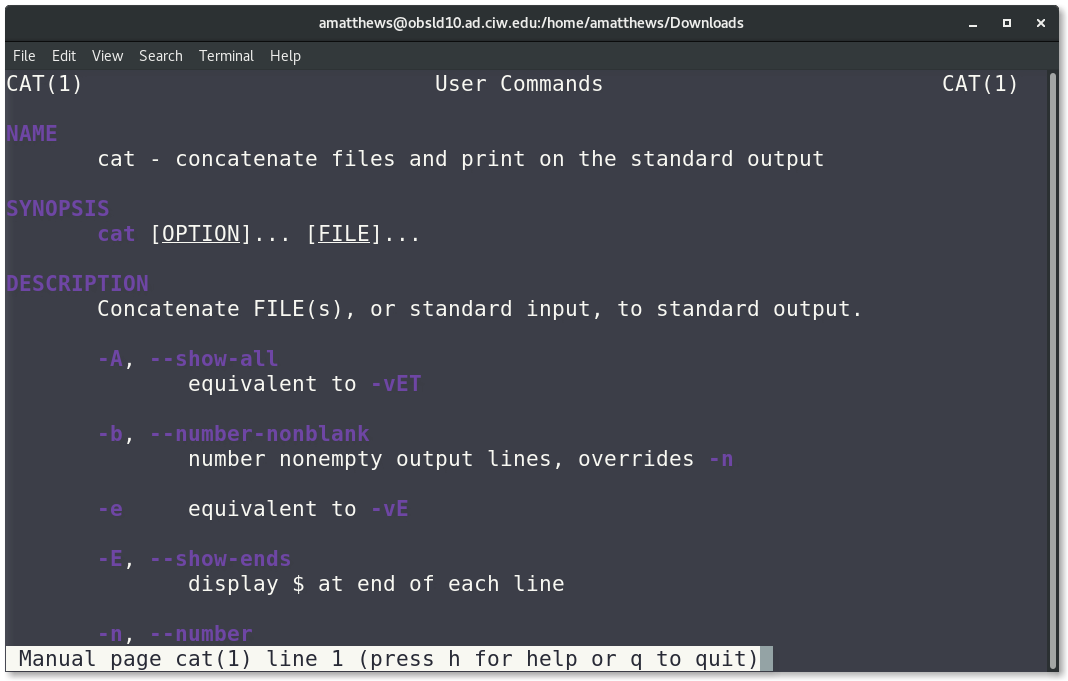Image resolution: width=1068 pixels, height=681 pixels.
Task: Click the DESCRIPTION section heading
Action: (78, 283)
